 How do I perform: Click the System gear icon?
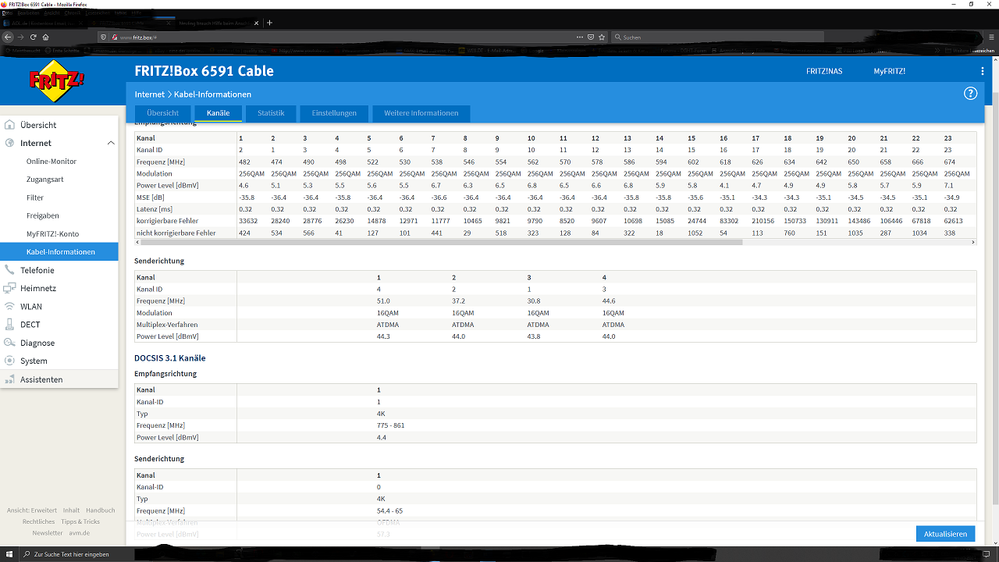[x=10, y=361]
